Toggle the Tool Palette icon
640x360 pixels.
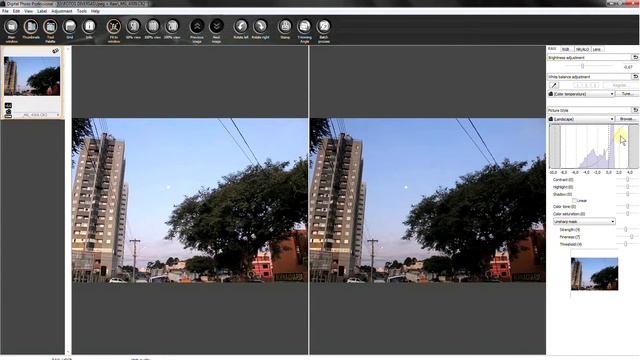(x=50, y=27)
